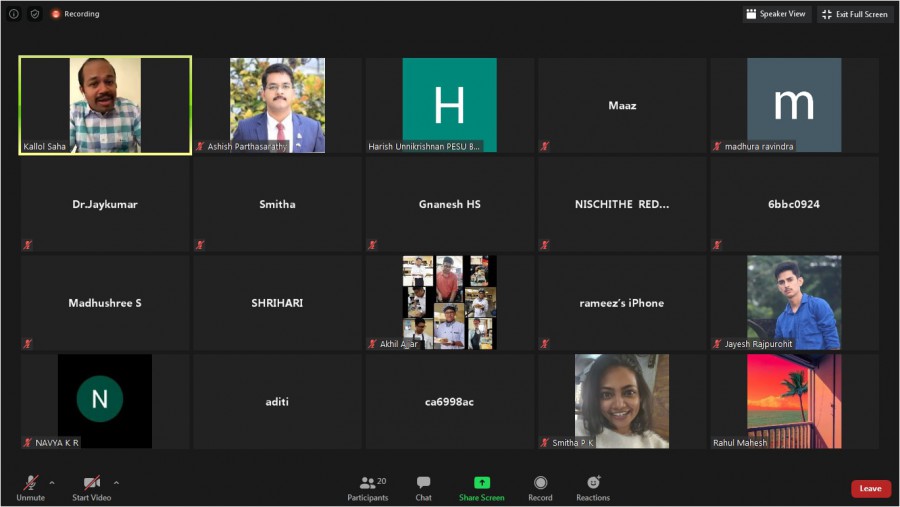The height and width of the screenshot is (507, 900).
Task: Select Rahul Mahesh's sunset tile
Action: [x=794, y=401]
